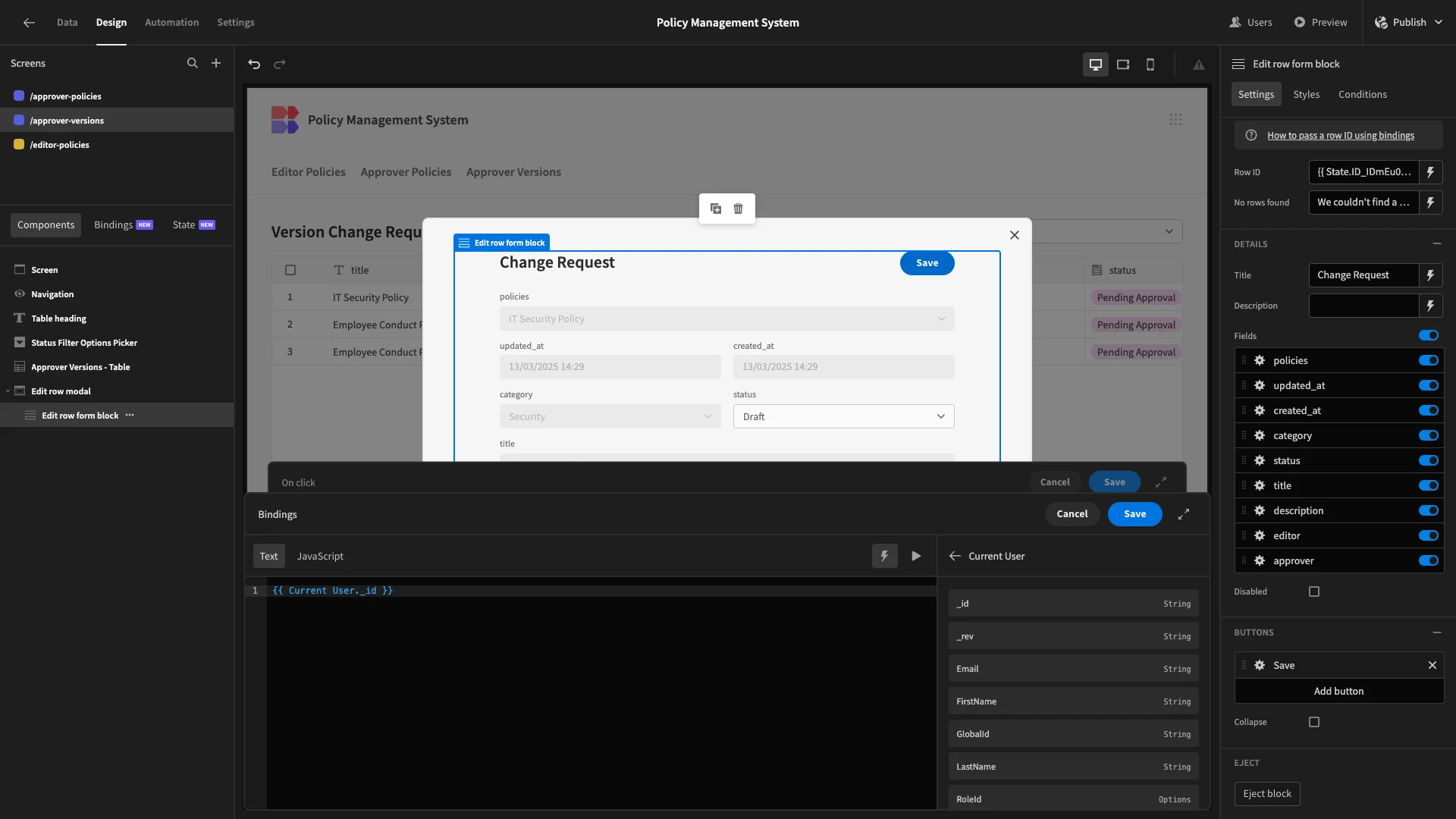Switch to desktop preview device icon
Screen dimensions: 1456x819
point(1096,64)
